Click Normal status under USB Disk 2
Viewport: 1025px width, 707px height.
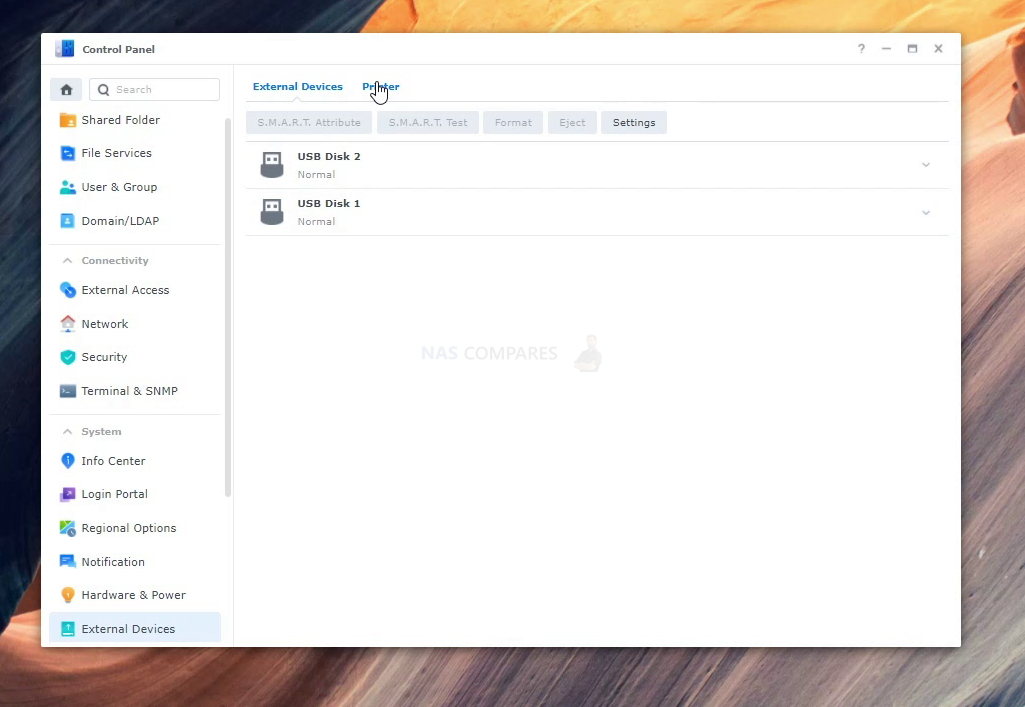[x=316, y=174]
